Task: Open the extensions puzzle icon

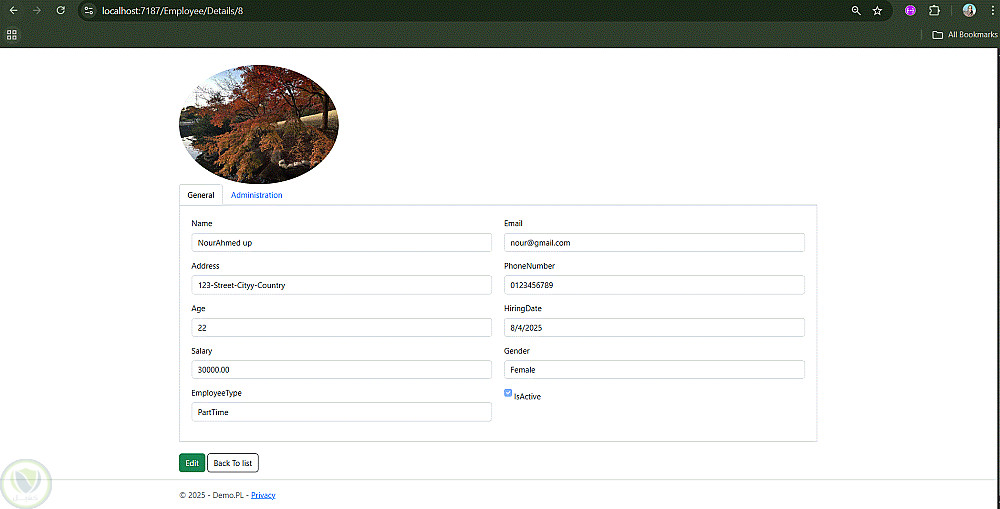Action: [x=934, y=11]
